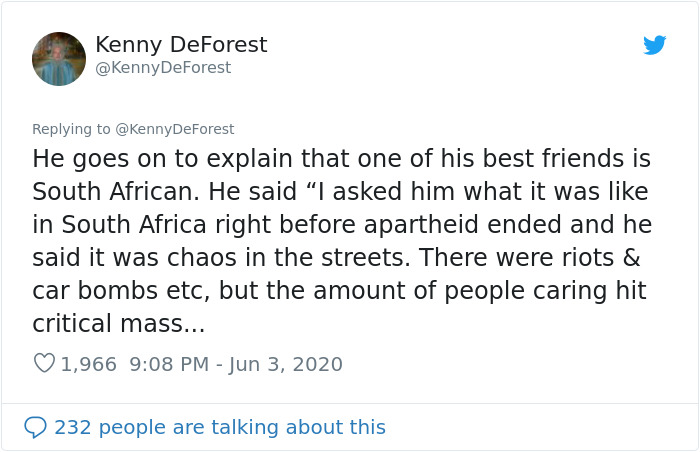
Task: Click the Twitter bird logo
Action: pyautogui.click(x=655, y=45)
